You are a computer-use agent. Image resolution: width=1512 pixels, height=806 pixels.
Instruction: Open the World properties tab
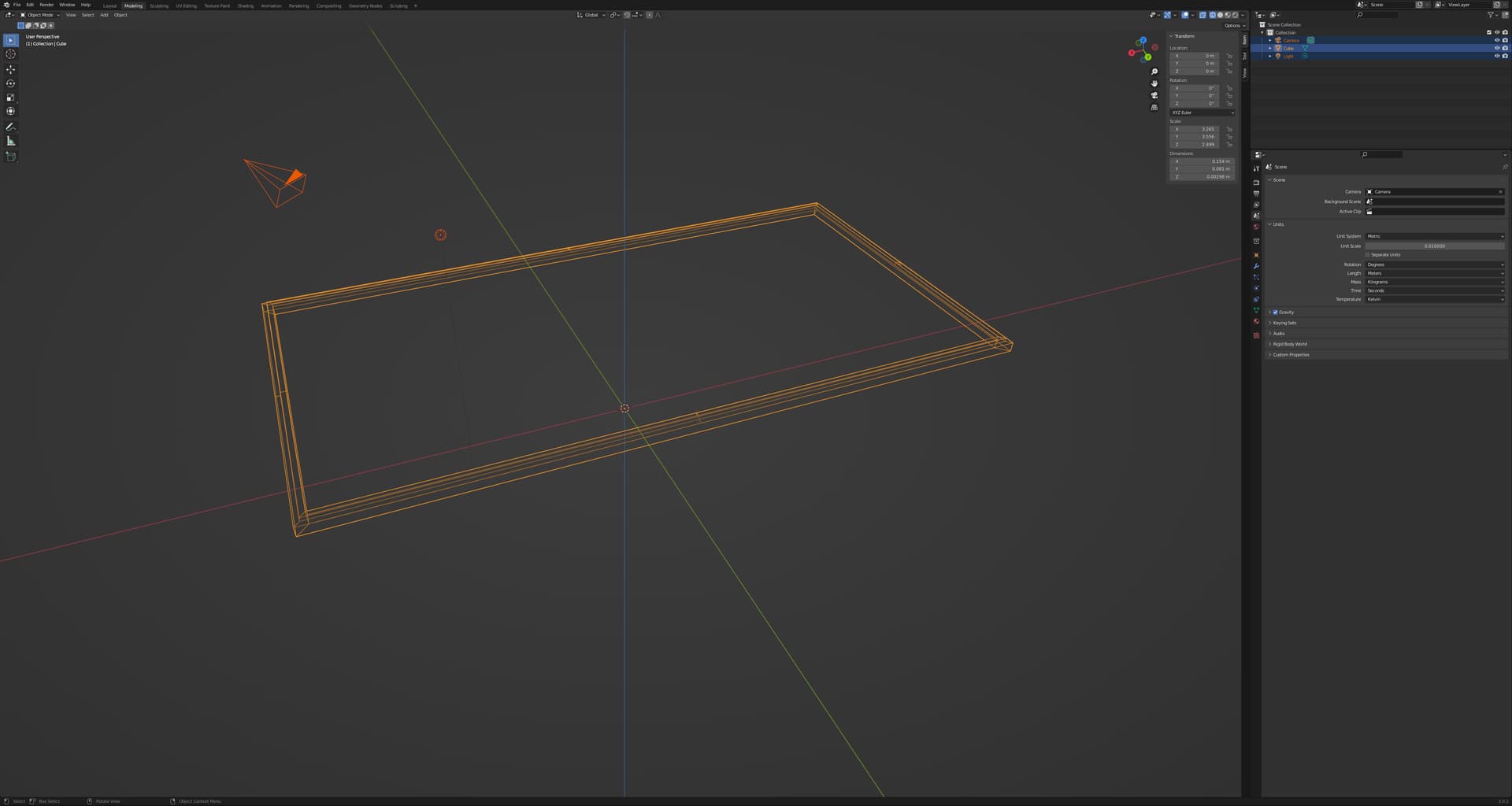click(x=1256, y=227)
